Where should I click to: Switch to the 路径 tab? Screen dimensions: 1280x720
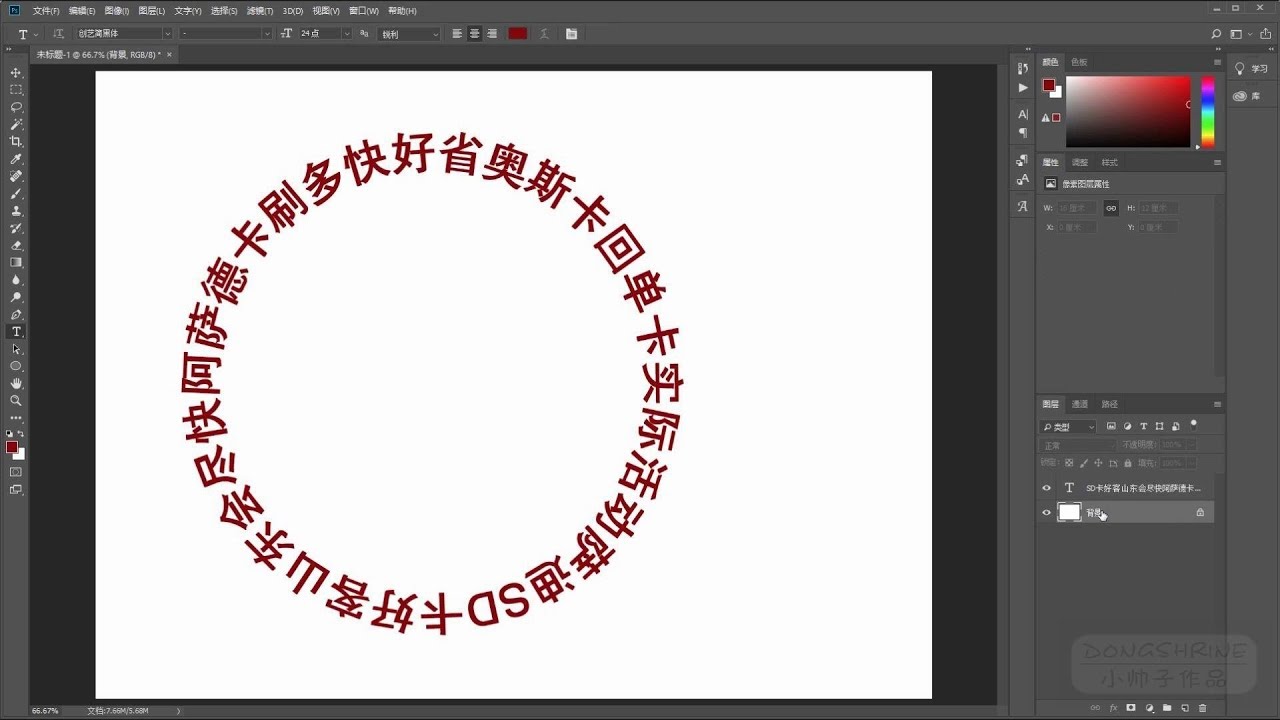tap(1110, 404)
